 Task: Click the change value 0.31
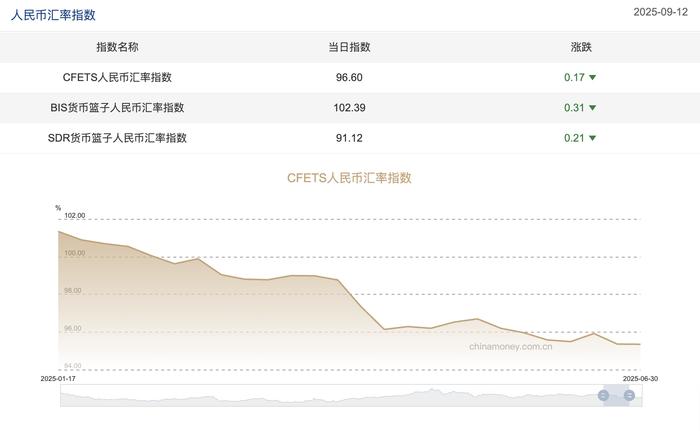pos(574,108)
